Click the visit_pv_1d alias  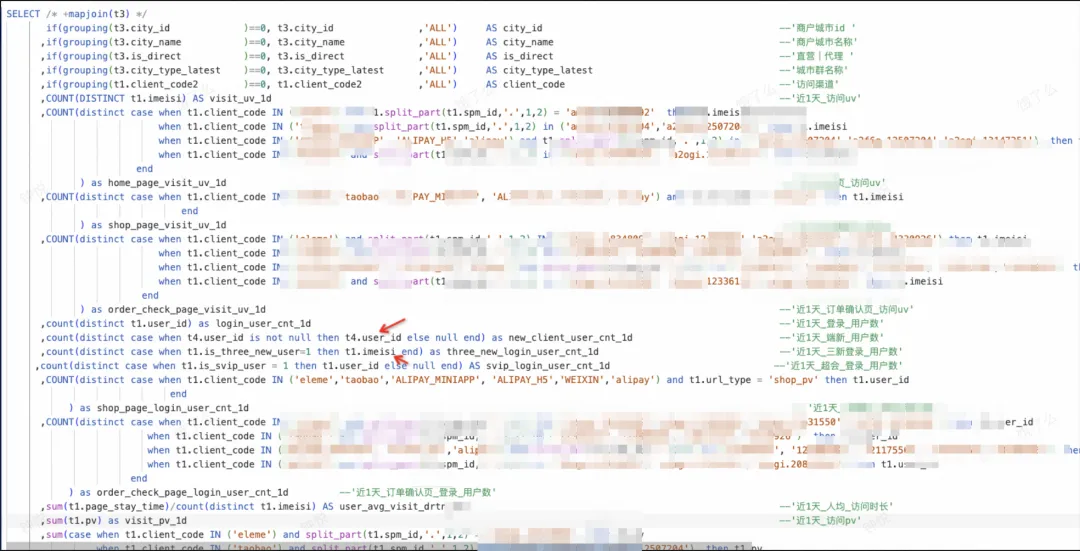point(158,521)
